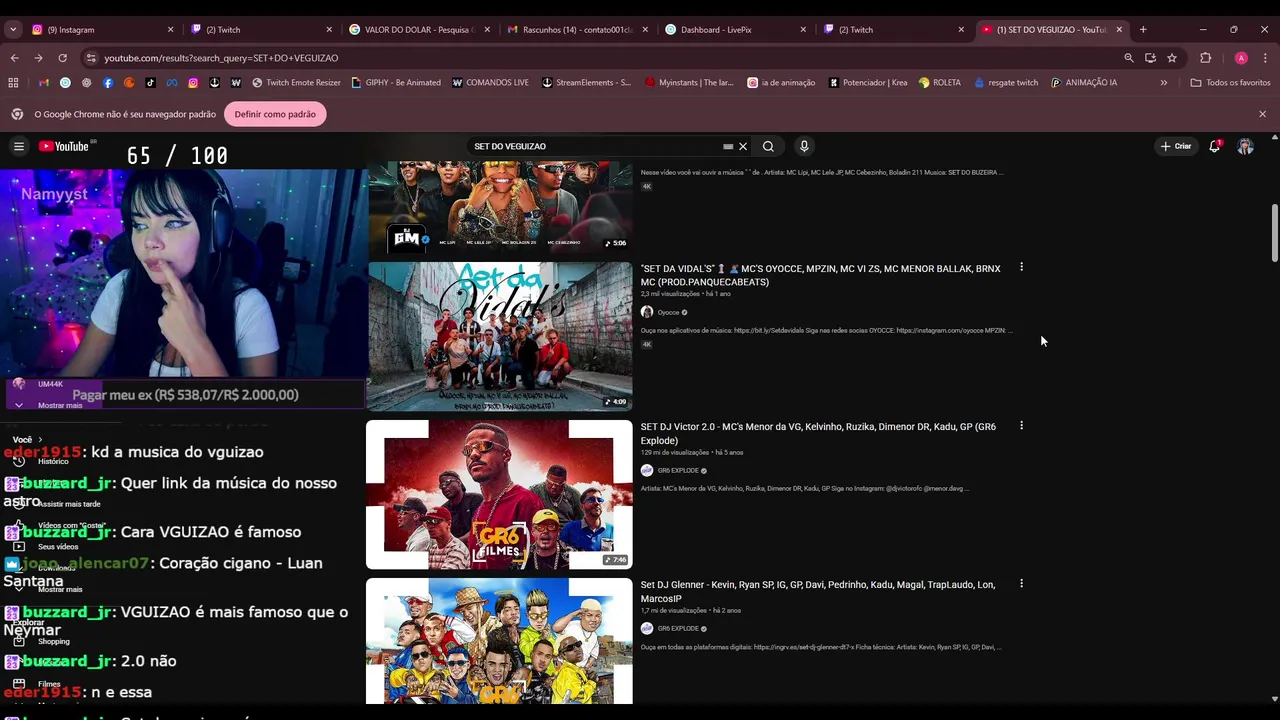
Task: Open the Facebook bookmark icon
Action: tap(108, 83)
